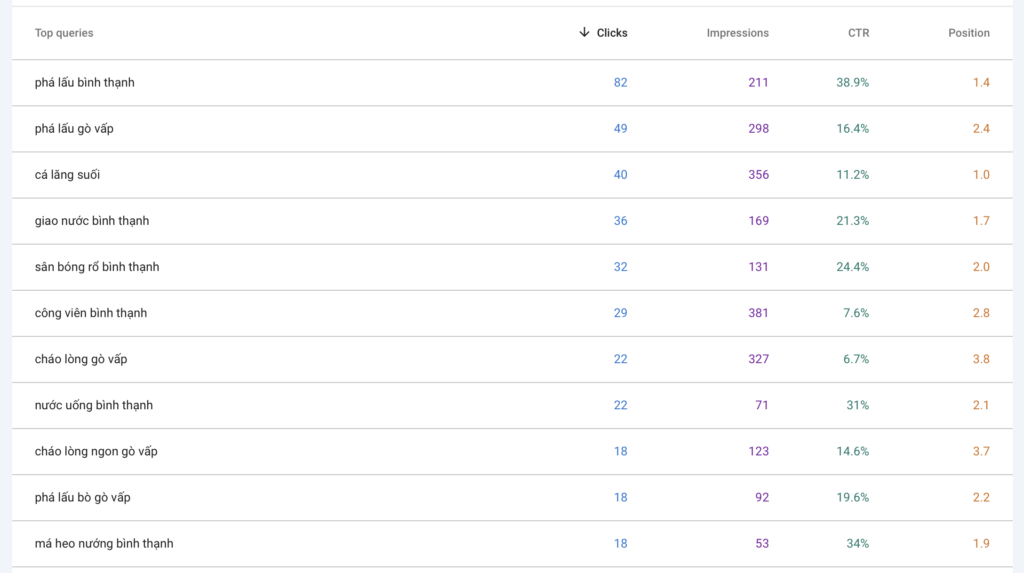This screenshot has width=1024, height=573.
Task: Pick the 'cháo lòng ngon gò vấp' query
Action: pyautogui.click(x=96, y=451)
